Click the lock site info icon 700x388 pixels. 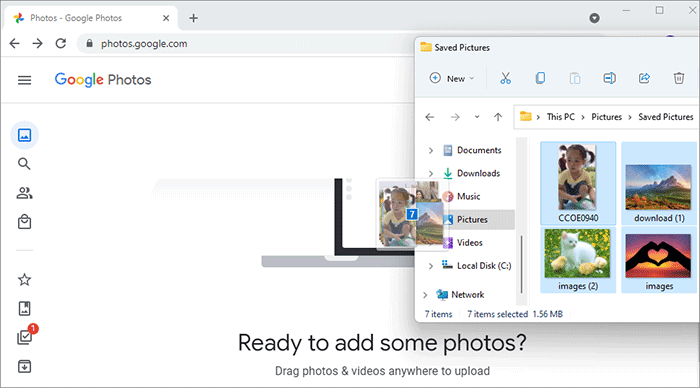[x=90, y=43]
